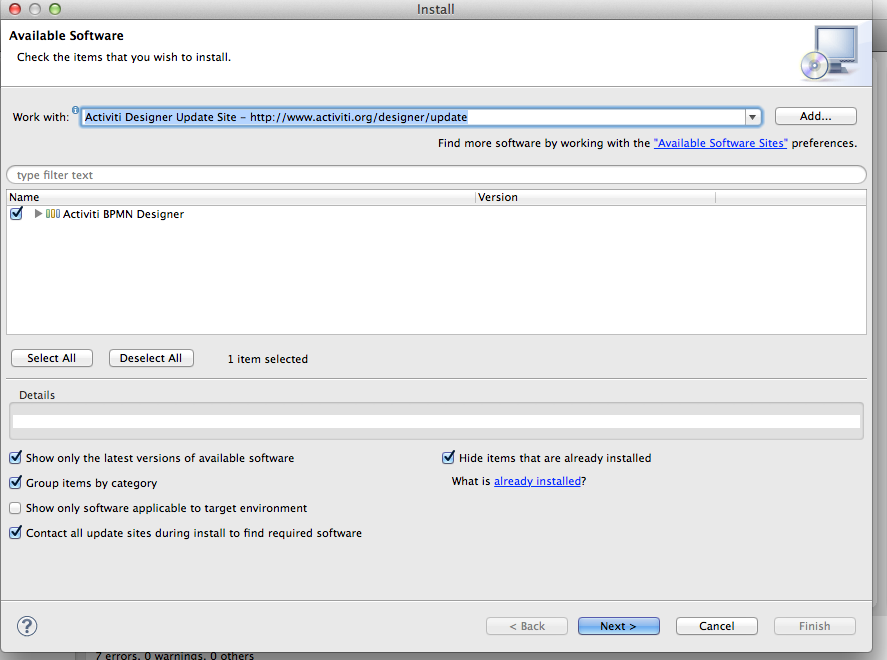Click the Version column header
Viewport: 887px width, 660px height.
coord(596,197)
